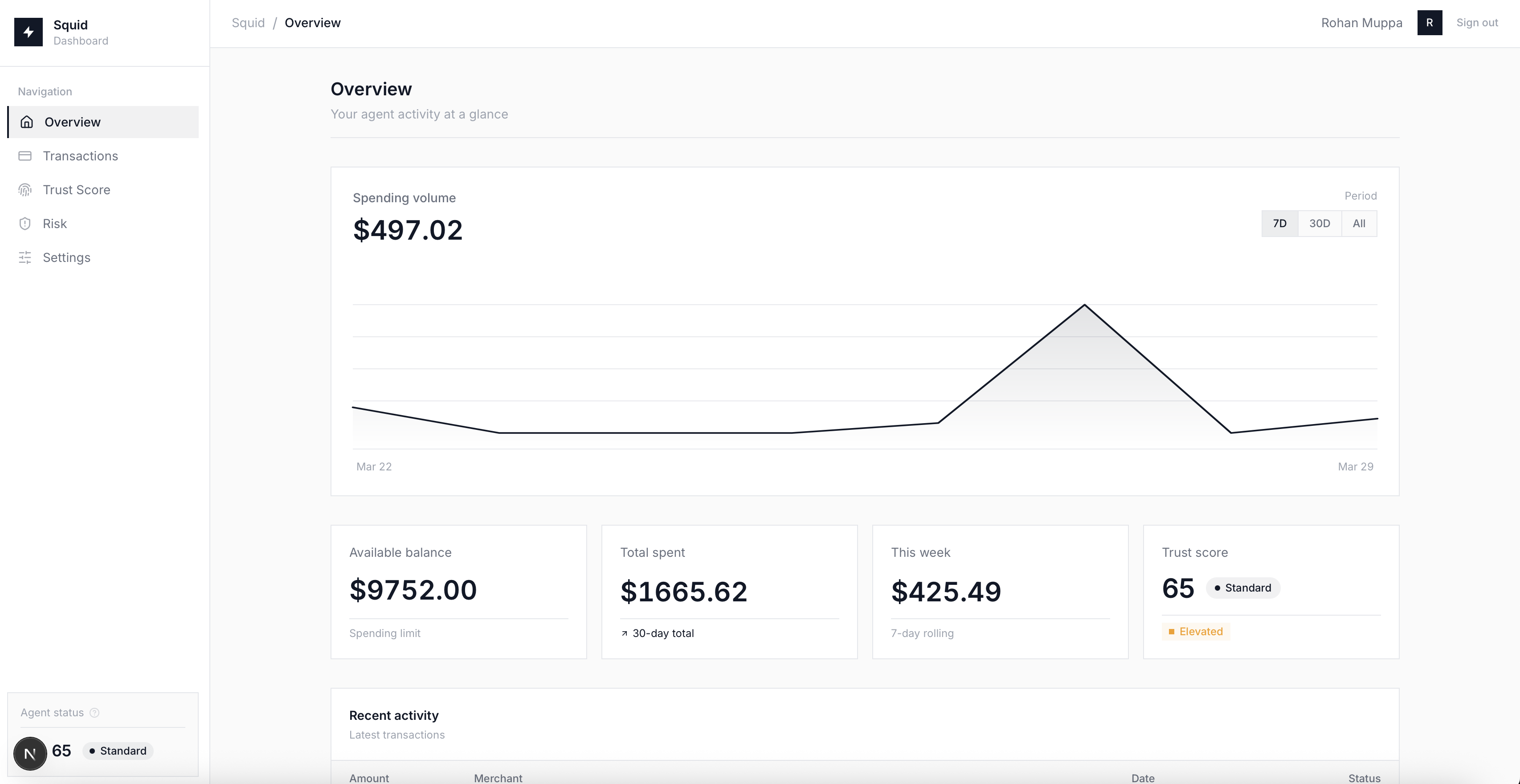Click the Squid breadcrumb link
This screenshot has height=784, width=1520.
coord(248,22)
